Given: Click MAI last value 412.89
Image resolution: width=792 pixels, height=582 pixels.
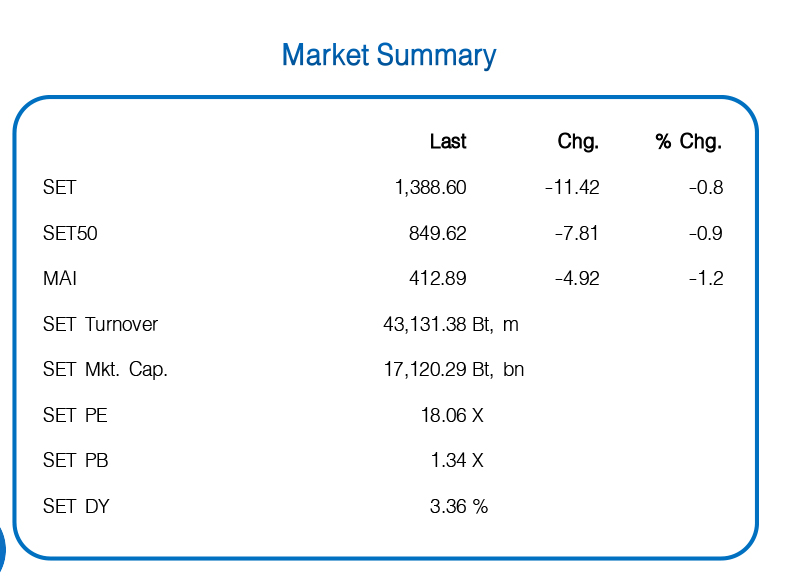Looking at the screenshot, I should (x=437, y=278).
